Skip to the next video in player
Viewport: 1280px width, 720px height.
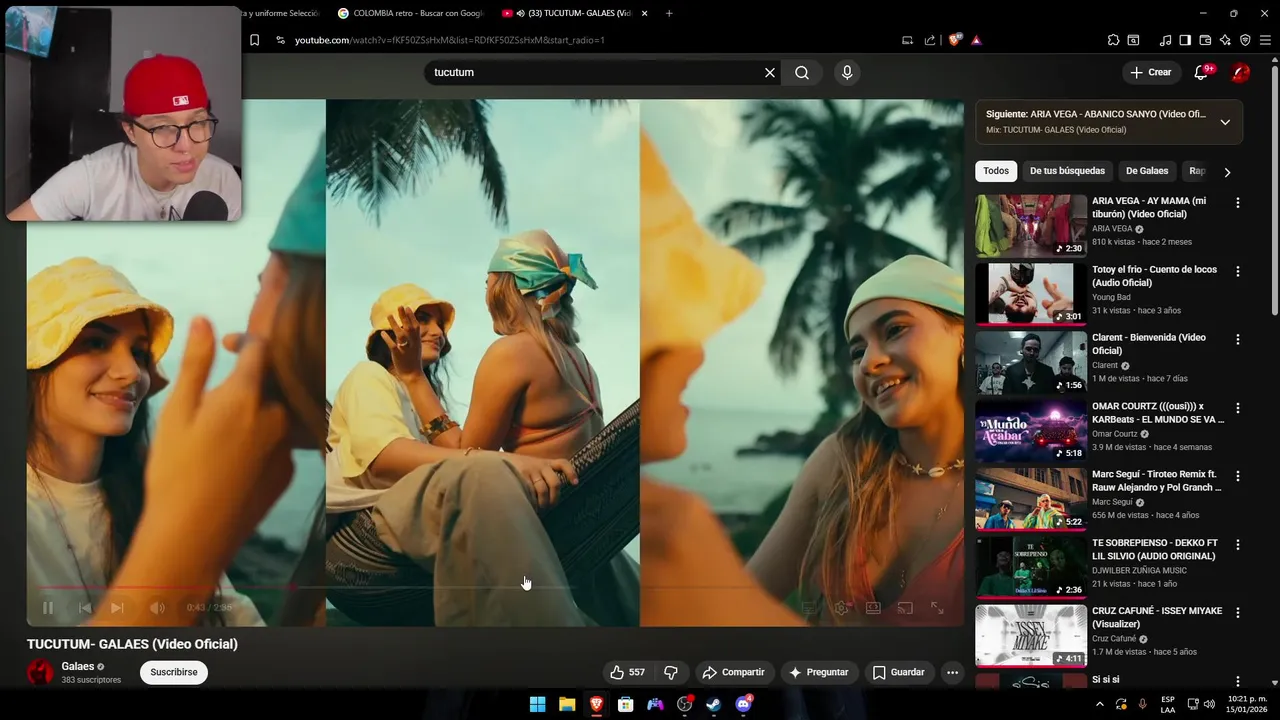tap(117, 608)
